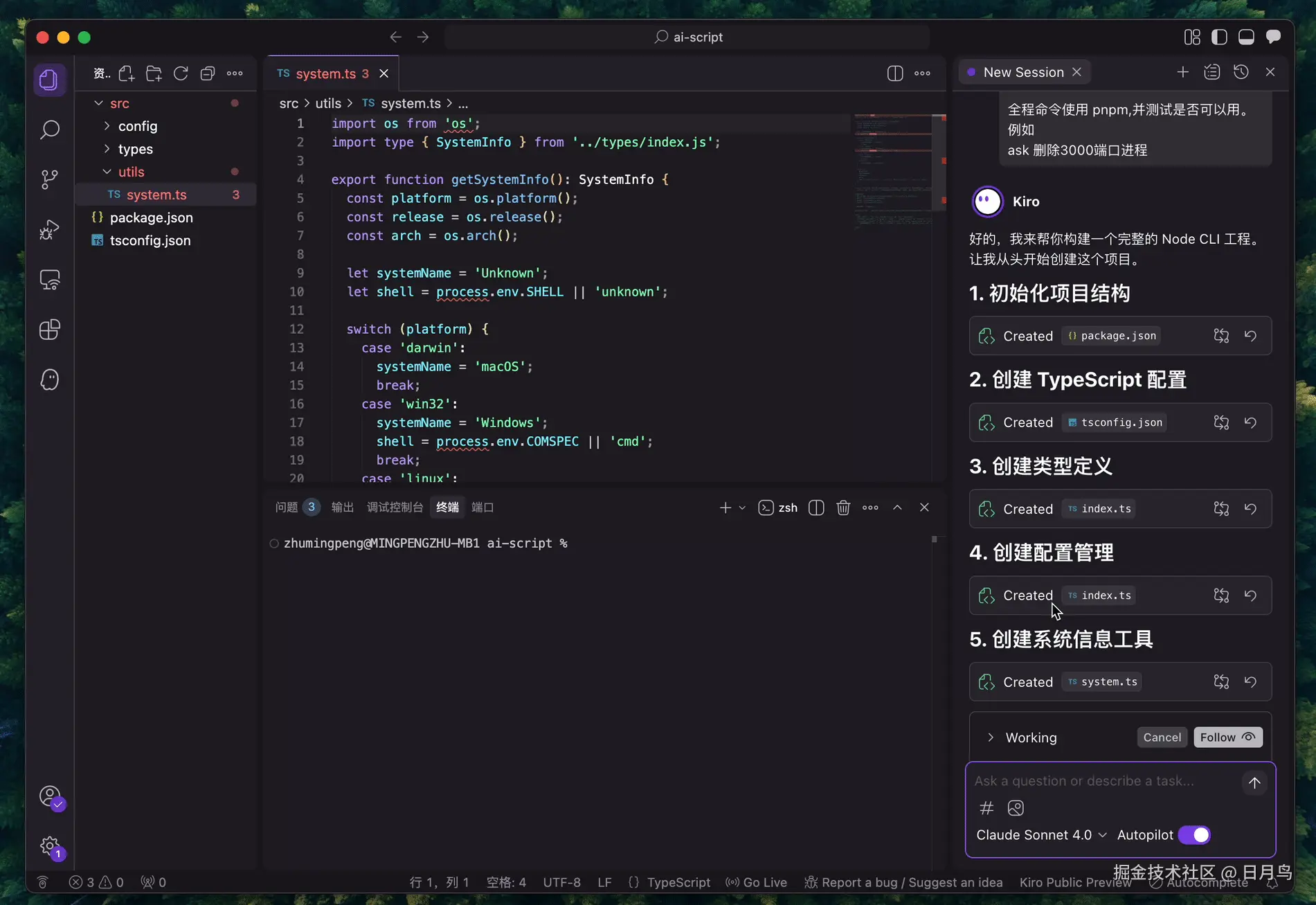Split the editor to the right
Viewport: 1316px width, 905px height.
pyautogui.click(x=895, y=73)
